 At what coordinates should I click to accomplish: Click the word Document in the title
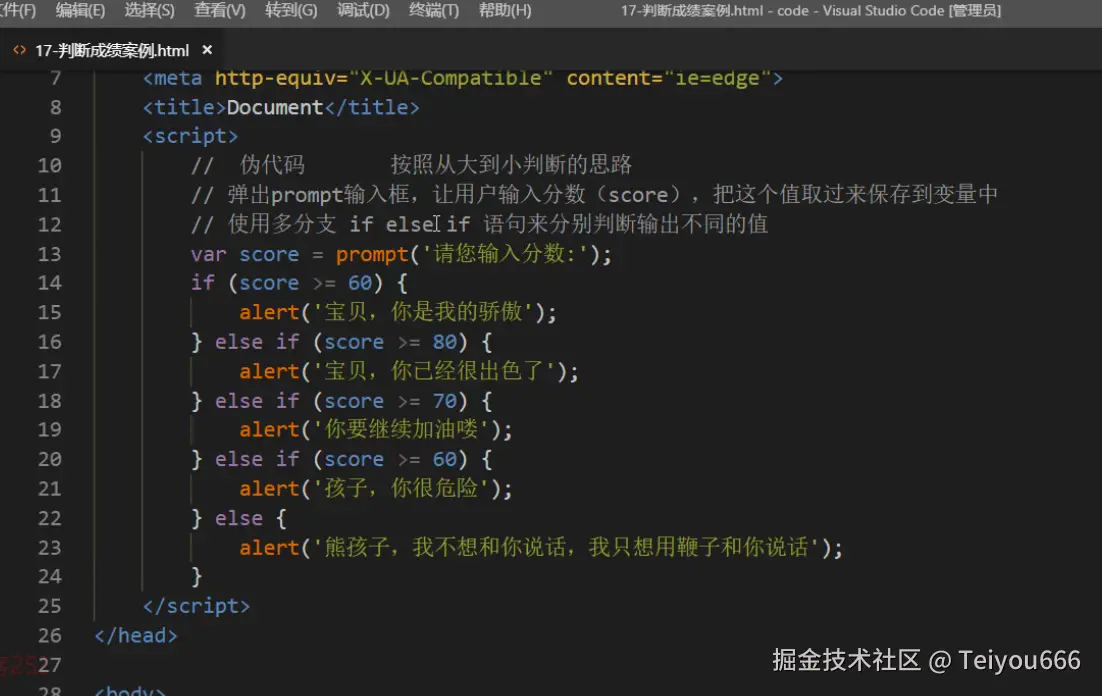pos(275,107)
